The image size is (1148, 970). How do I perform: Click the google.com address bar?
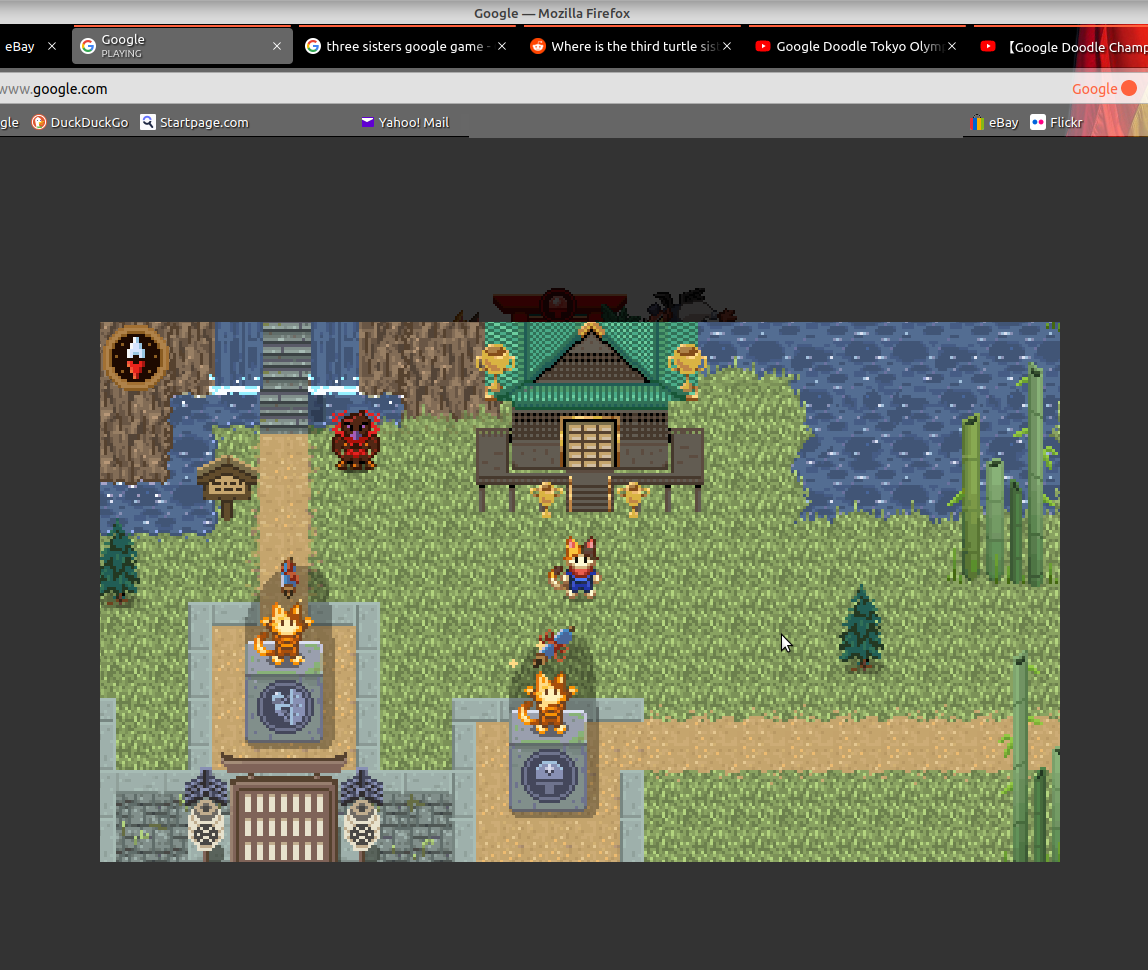click(500, 89)
